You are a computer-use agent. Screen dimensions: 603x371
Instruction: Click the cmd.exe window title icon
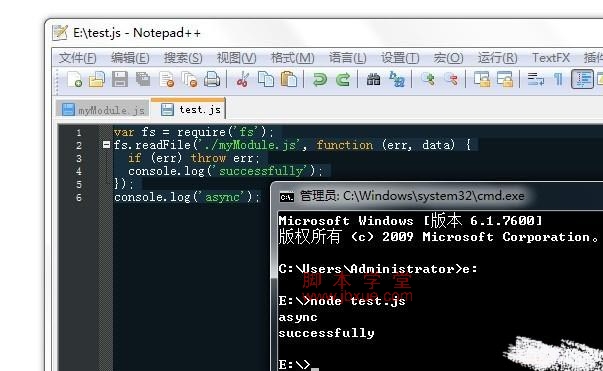(x=287, y=197)
